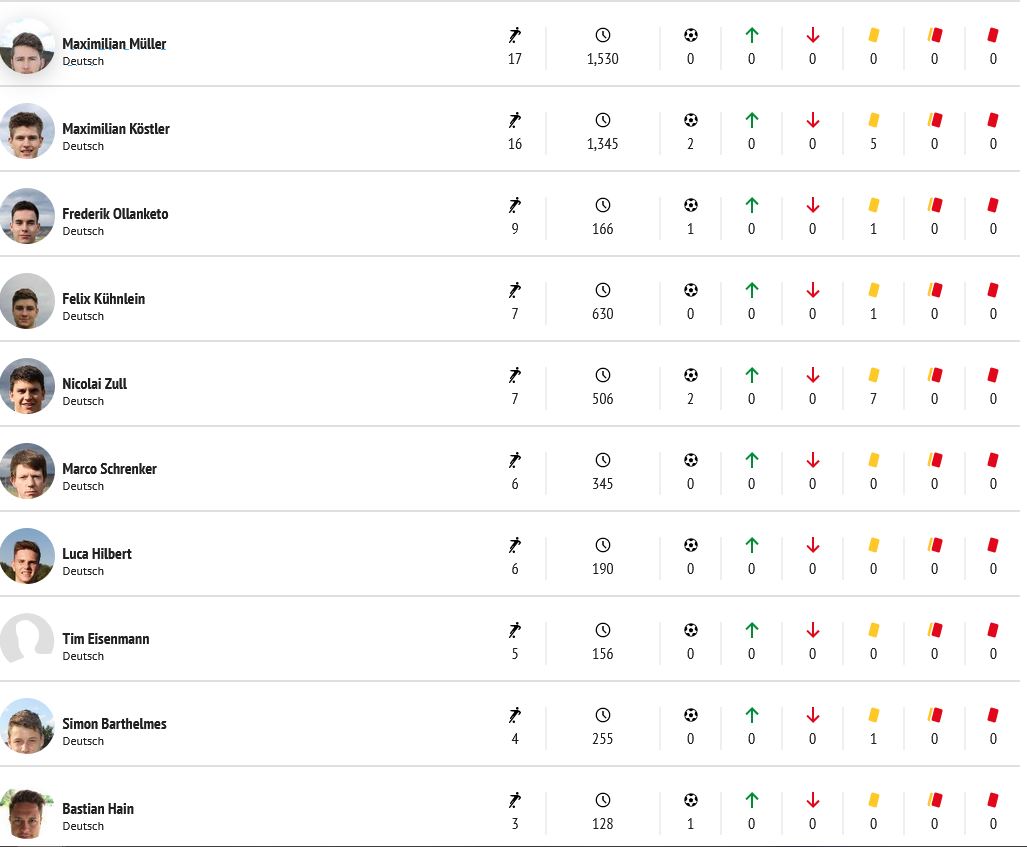Click the 1,530 minutes value for Müller

603,59
